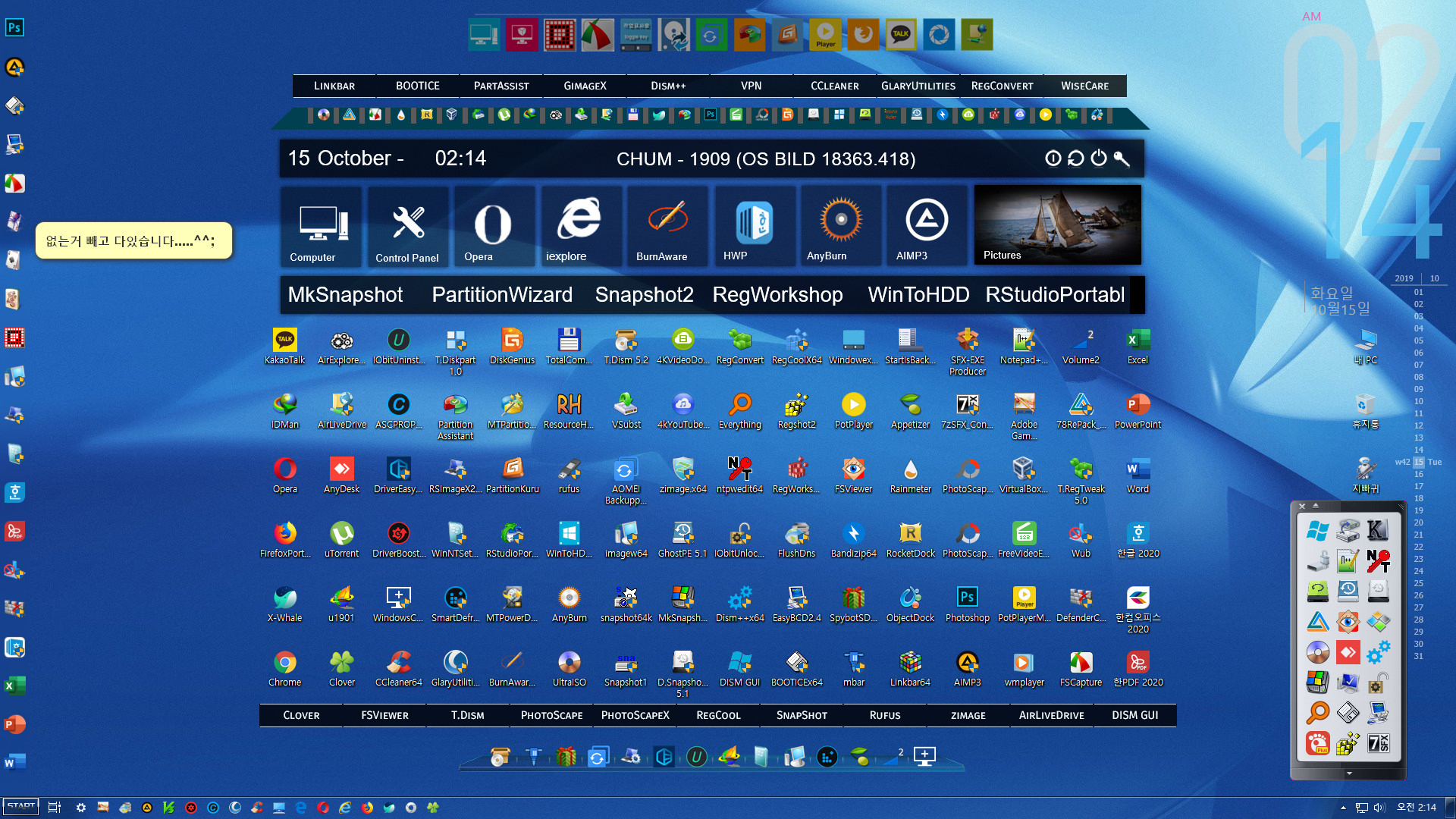
Task: Select the LINKBAR menu item
Action: tap(334, 86)
